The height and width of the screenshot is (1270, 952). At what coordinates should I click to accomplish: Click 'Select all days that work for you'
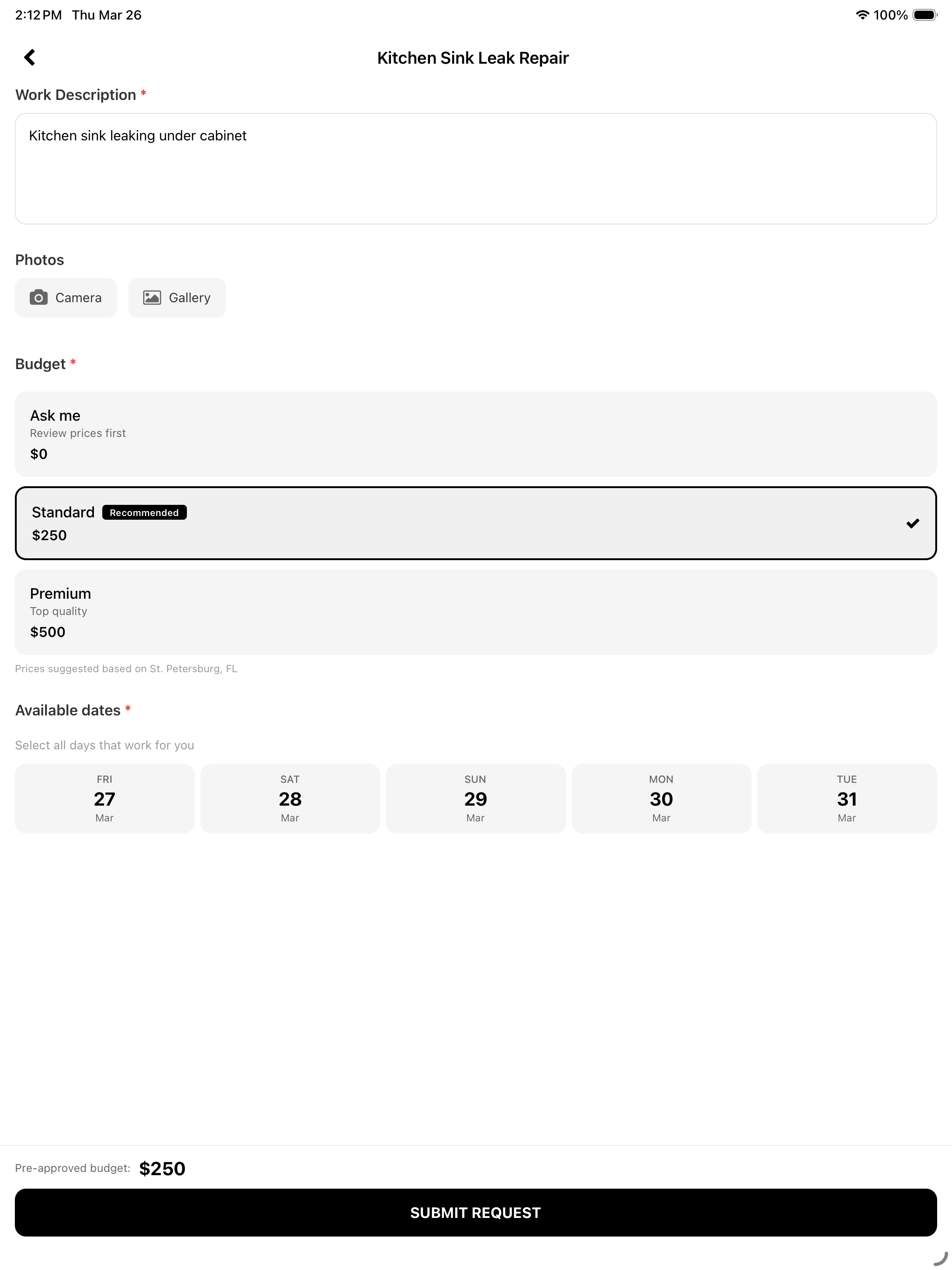105,745
